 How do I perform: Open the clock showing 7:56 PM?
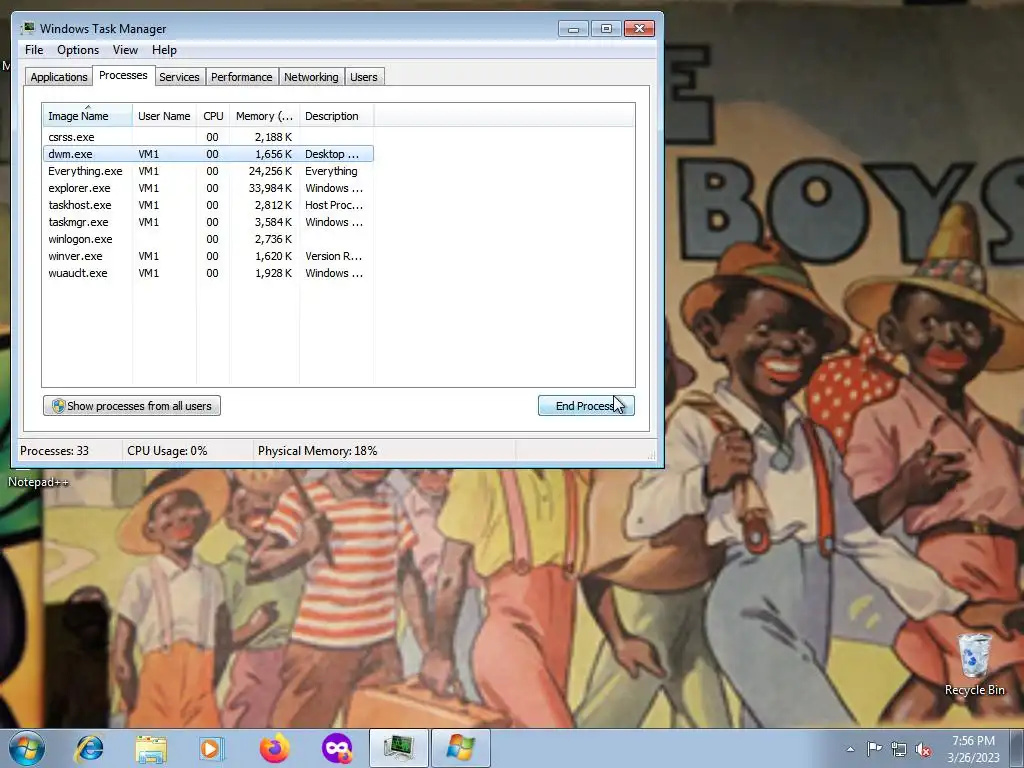click(973, 749)
